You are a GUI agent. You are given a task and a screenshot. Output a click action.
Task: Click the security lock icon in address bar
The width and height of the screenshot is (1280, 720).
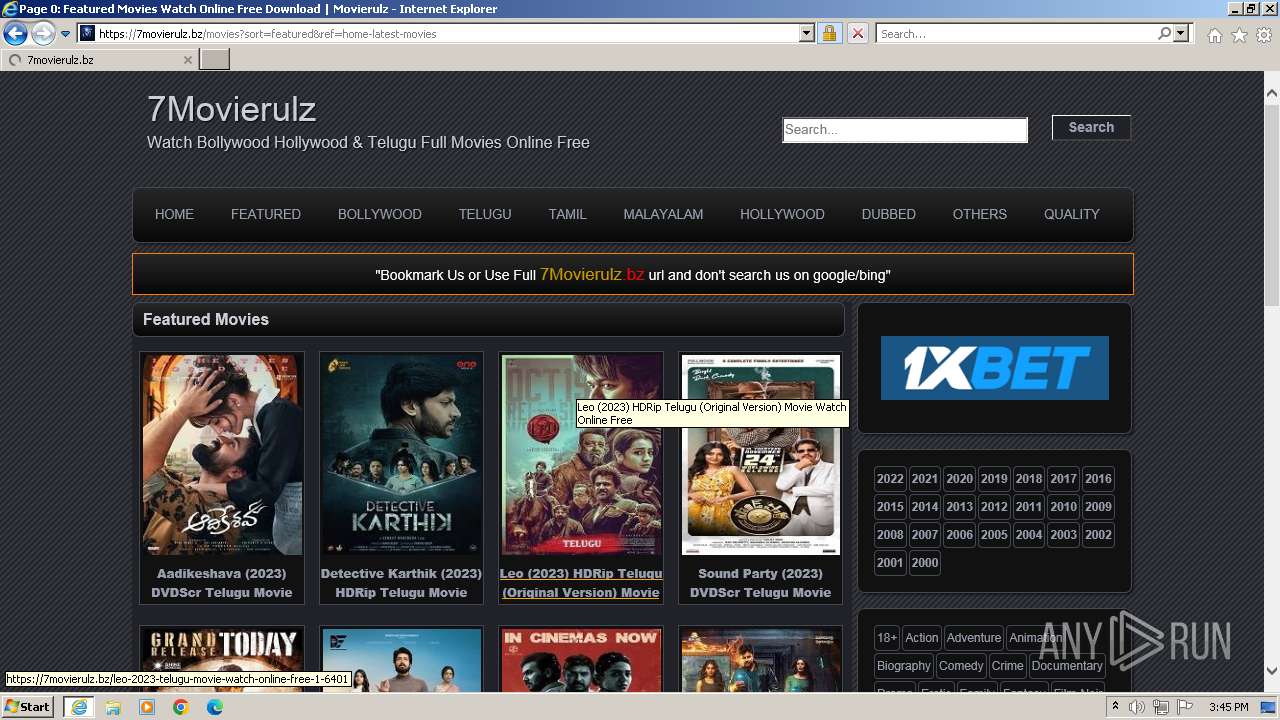[829, 34]
